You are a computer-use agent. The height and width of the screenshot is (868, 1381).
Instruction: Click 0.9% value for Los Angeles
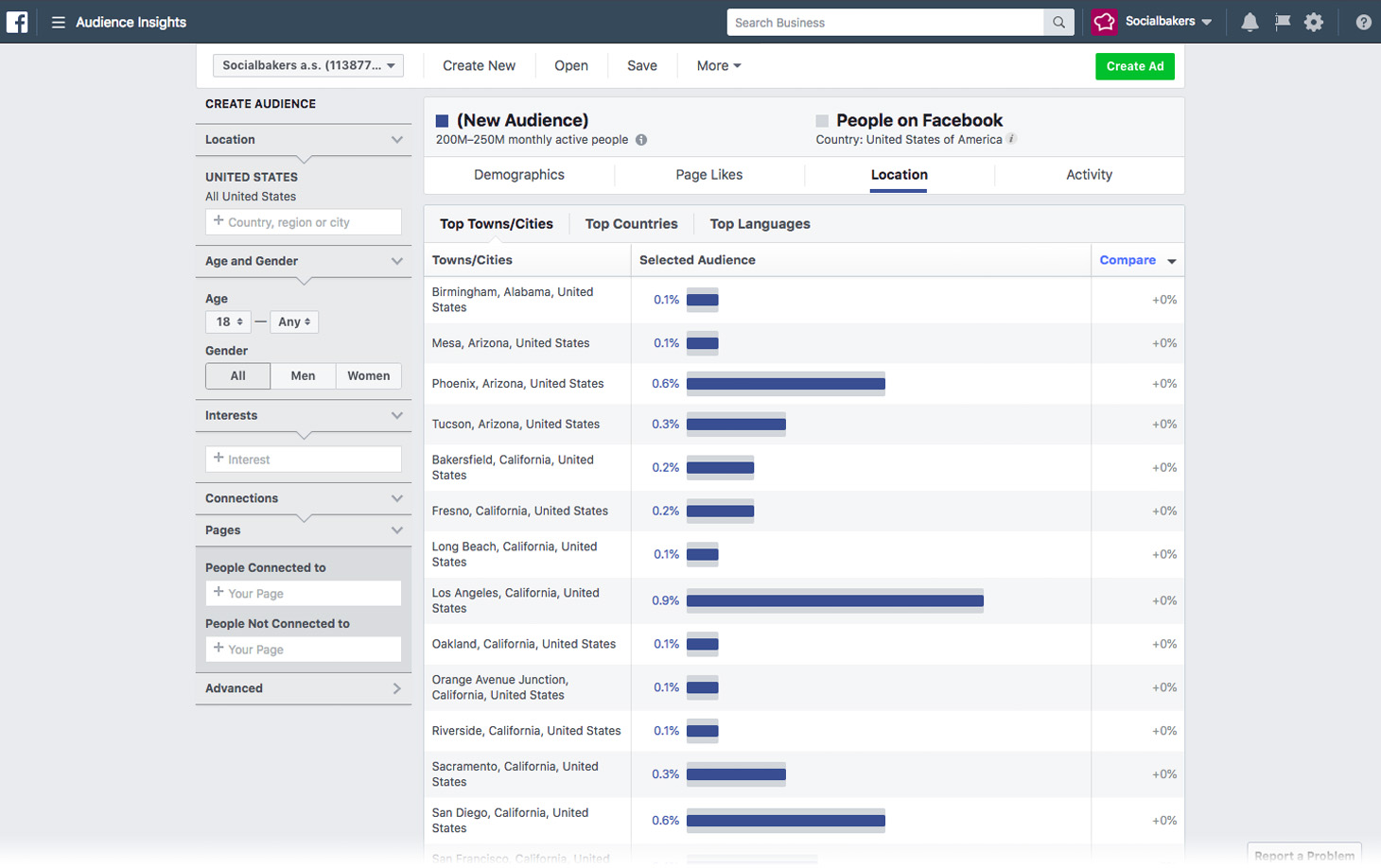pos(665,600)
